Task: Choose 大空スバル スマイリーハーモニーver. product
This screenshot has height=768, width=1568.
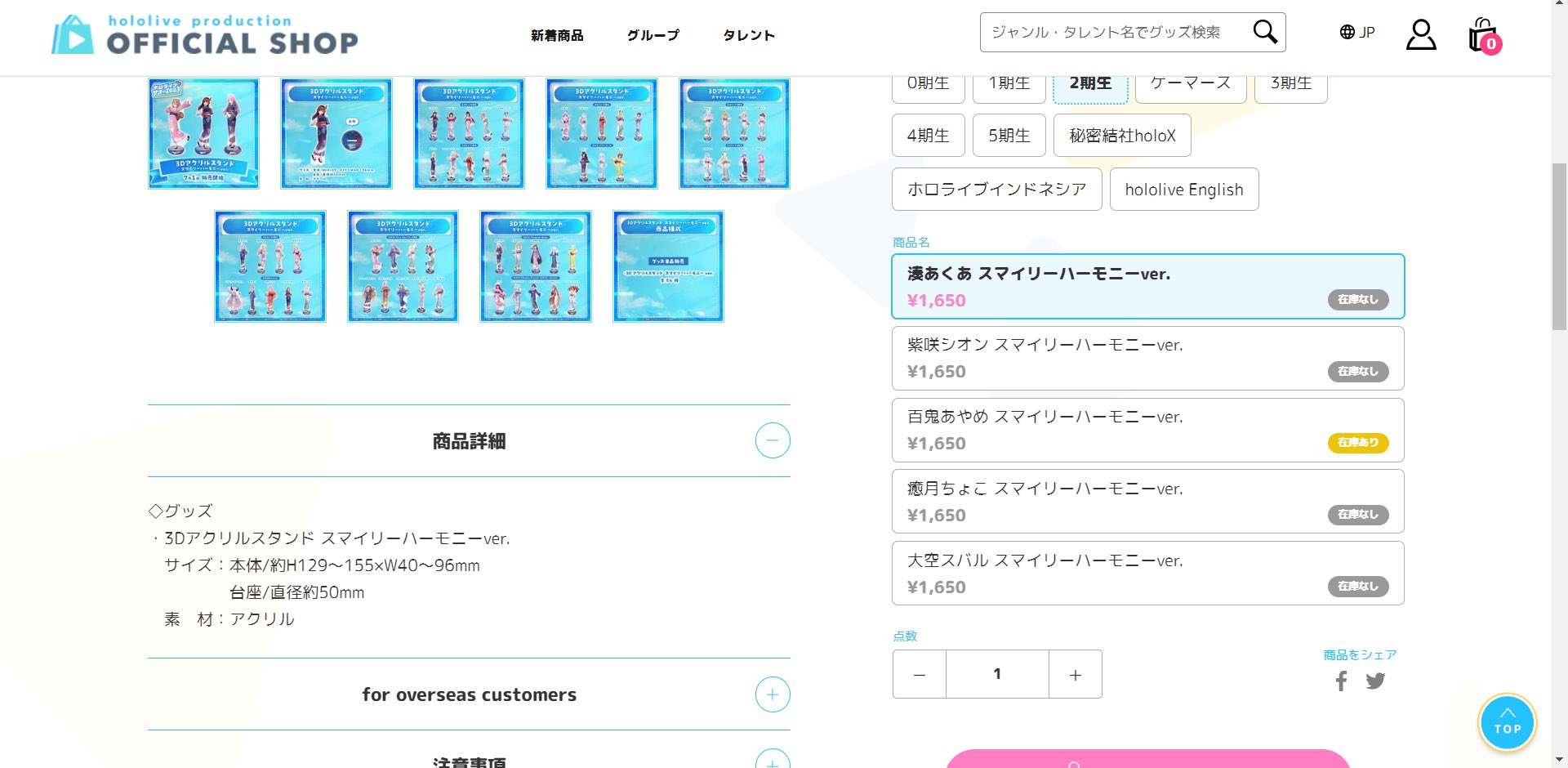Action: (1148, 574)
